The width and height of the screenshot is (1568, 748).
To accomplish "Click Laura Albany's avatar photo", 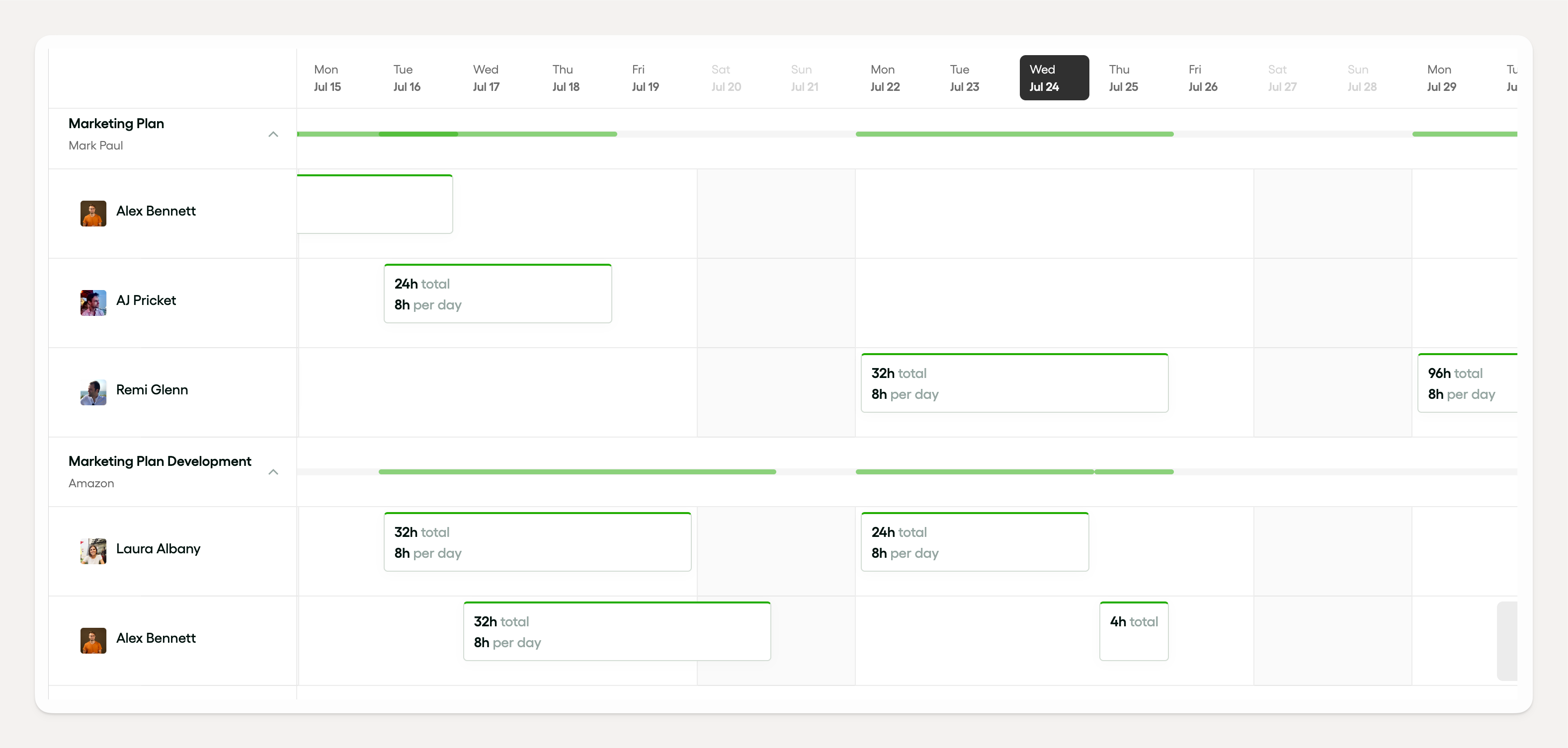I will 93,551.
